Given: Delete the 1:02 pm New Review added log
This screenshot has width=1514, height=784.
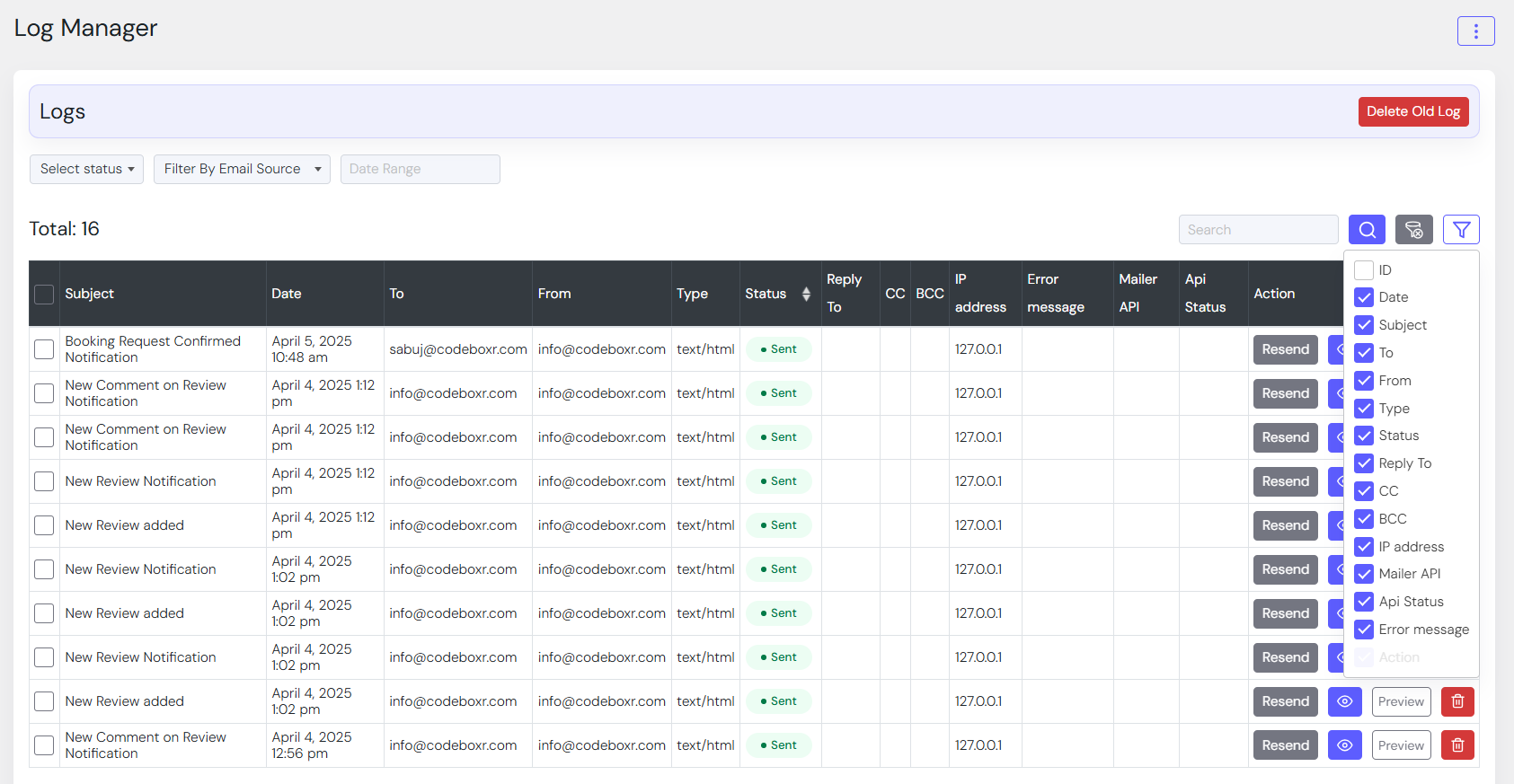Looking at the screenshot, I should point(1457,701).
